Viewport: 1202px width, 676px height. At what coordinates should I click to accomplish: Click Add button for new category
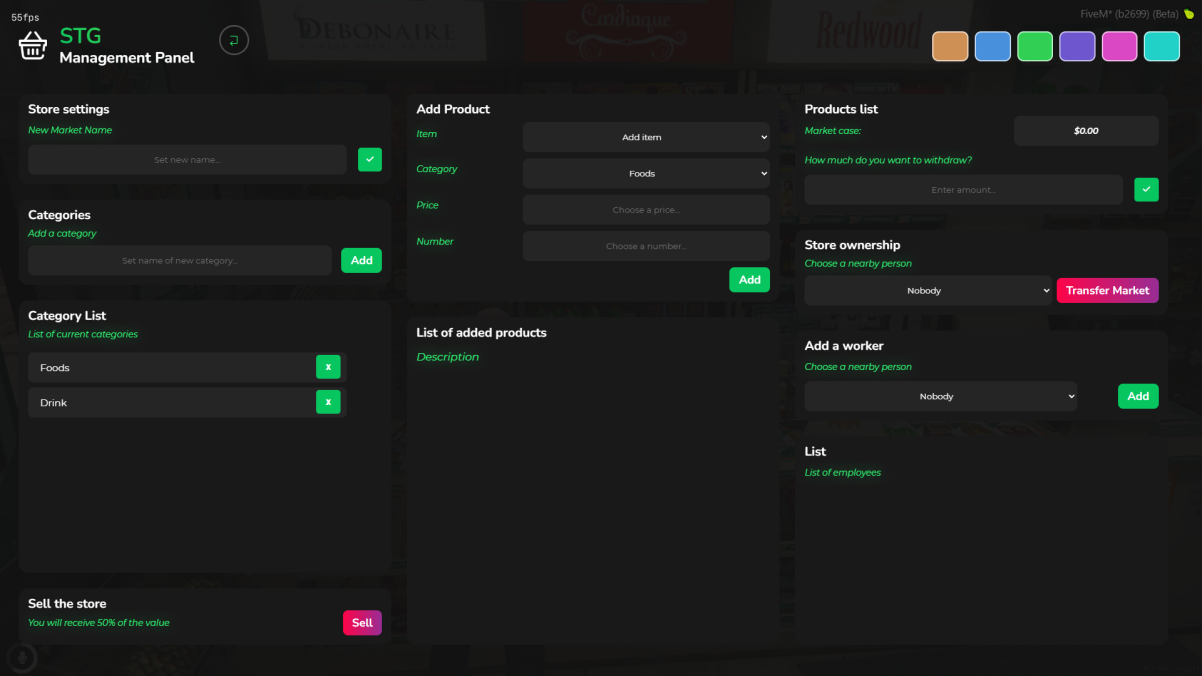[x=361, y=260]
